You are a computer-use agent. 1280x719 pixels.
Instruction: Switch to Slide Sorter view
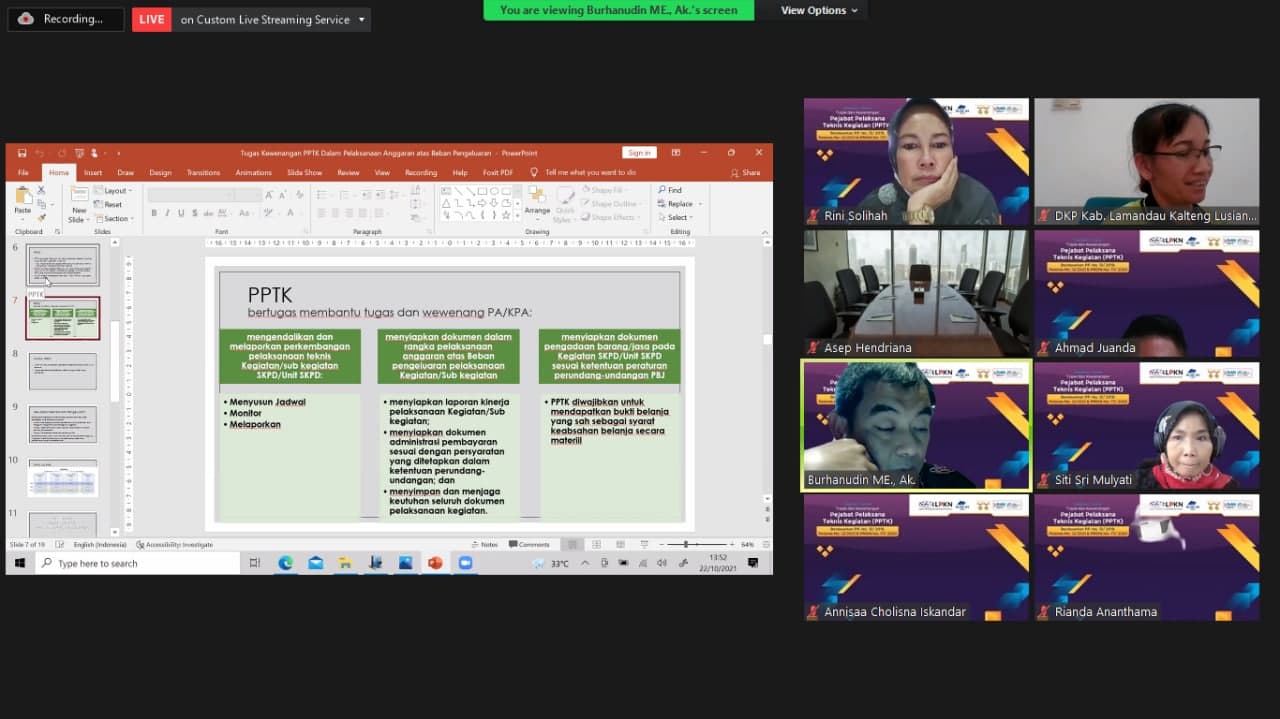(x=595, y=544)
